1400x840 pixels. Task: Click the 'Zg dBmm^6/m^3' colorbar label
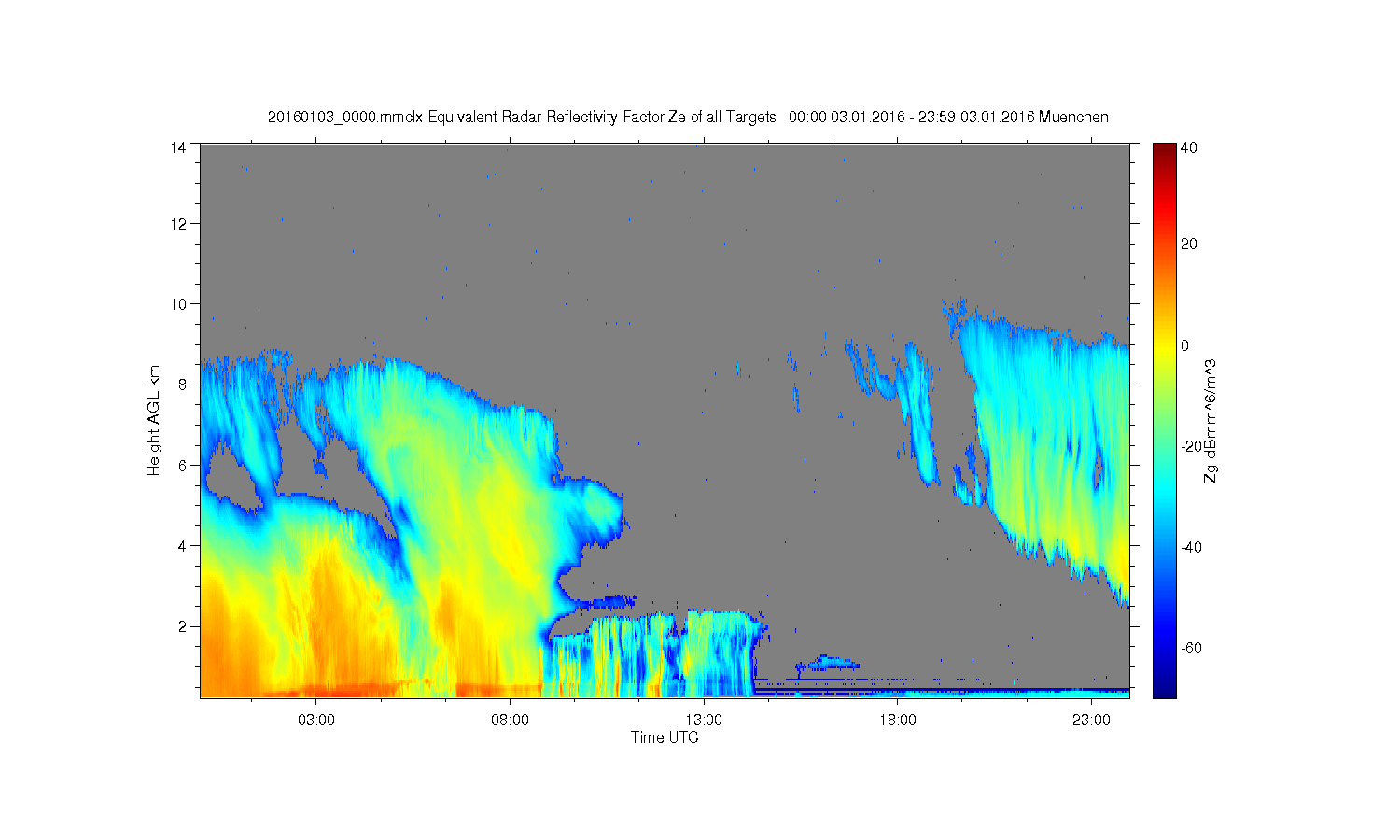pos(1211,420)
